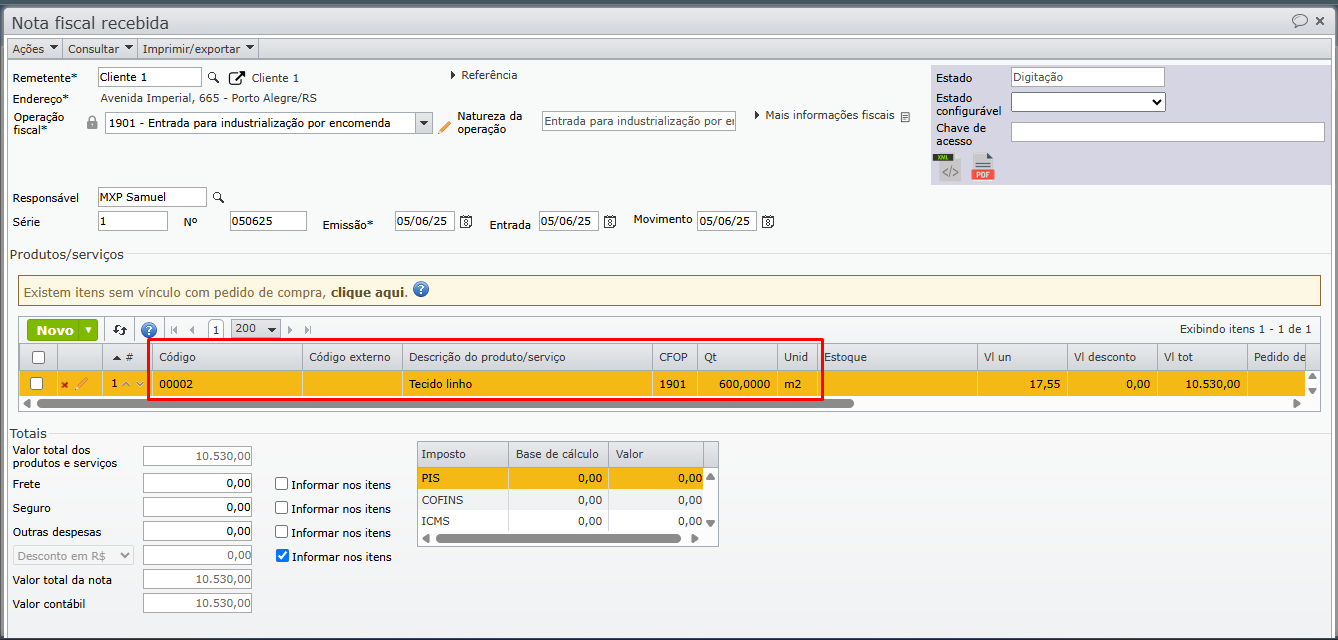Open grid help question-mark icon
Screen dimensions: 1338x640
[x=149, y=330]
